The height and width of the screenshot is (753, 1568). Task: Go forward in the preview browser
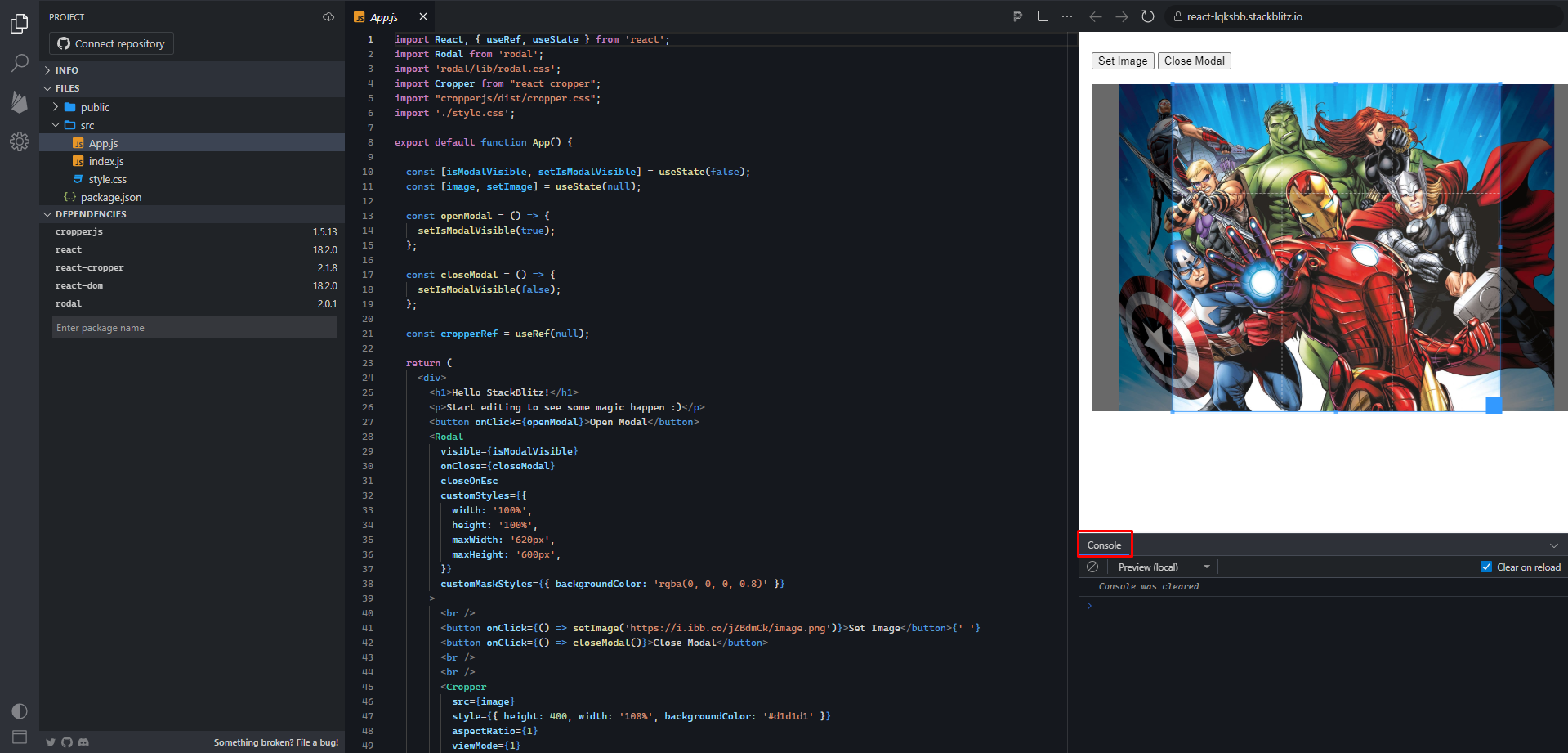tap(1122, 16)
